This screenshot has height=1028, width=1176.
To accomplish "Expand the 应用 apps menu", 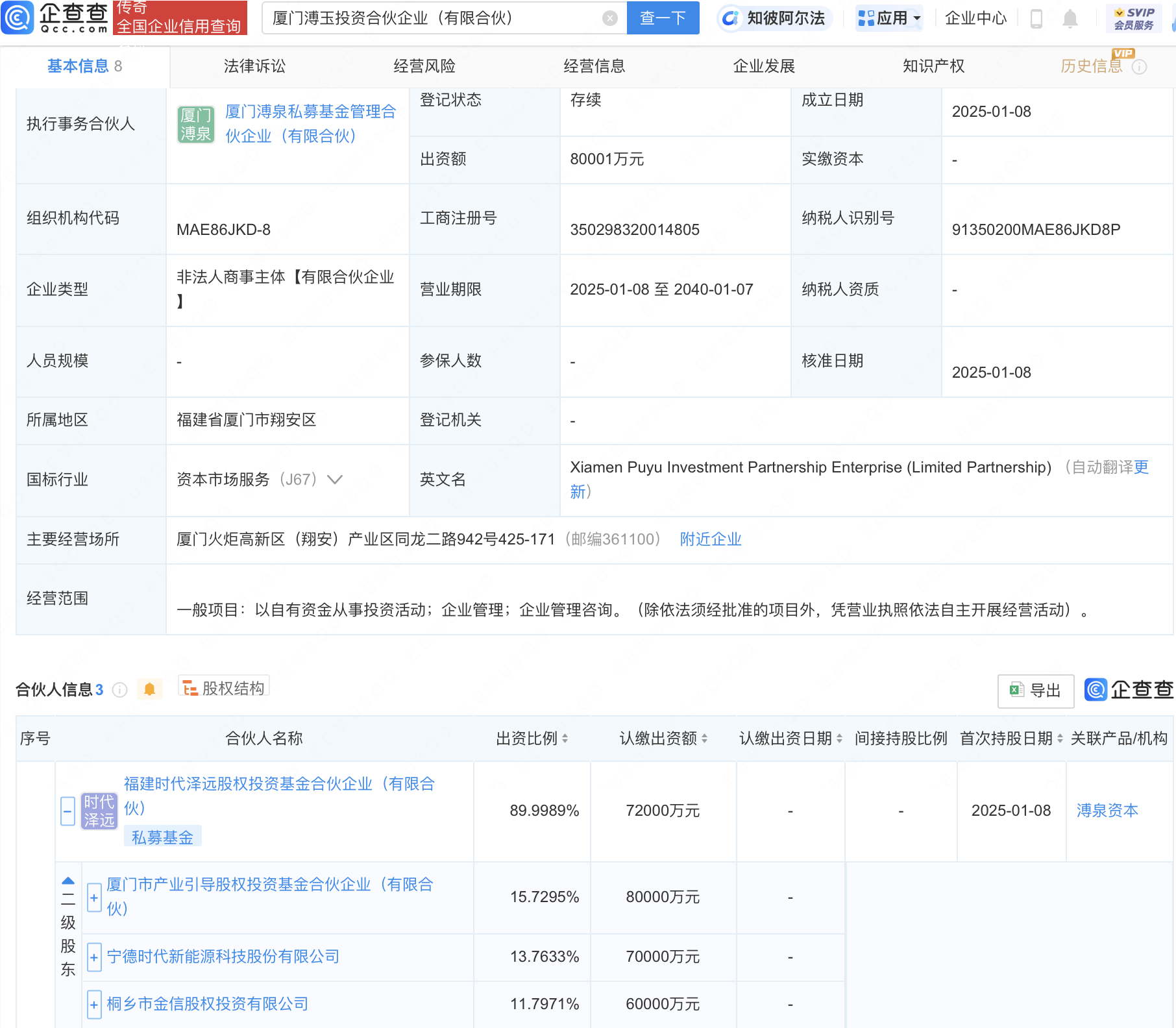I will click(888, 18).
